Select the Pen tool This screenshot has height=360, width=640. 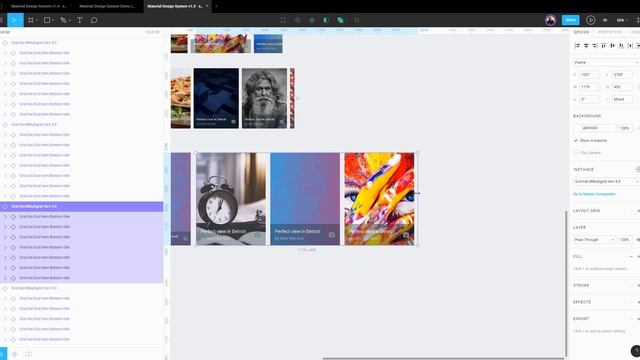coord(63,20)
